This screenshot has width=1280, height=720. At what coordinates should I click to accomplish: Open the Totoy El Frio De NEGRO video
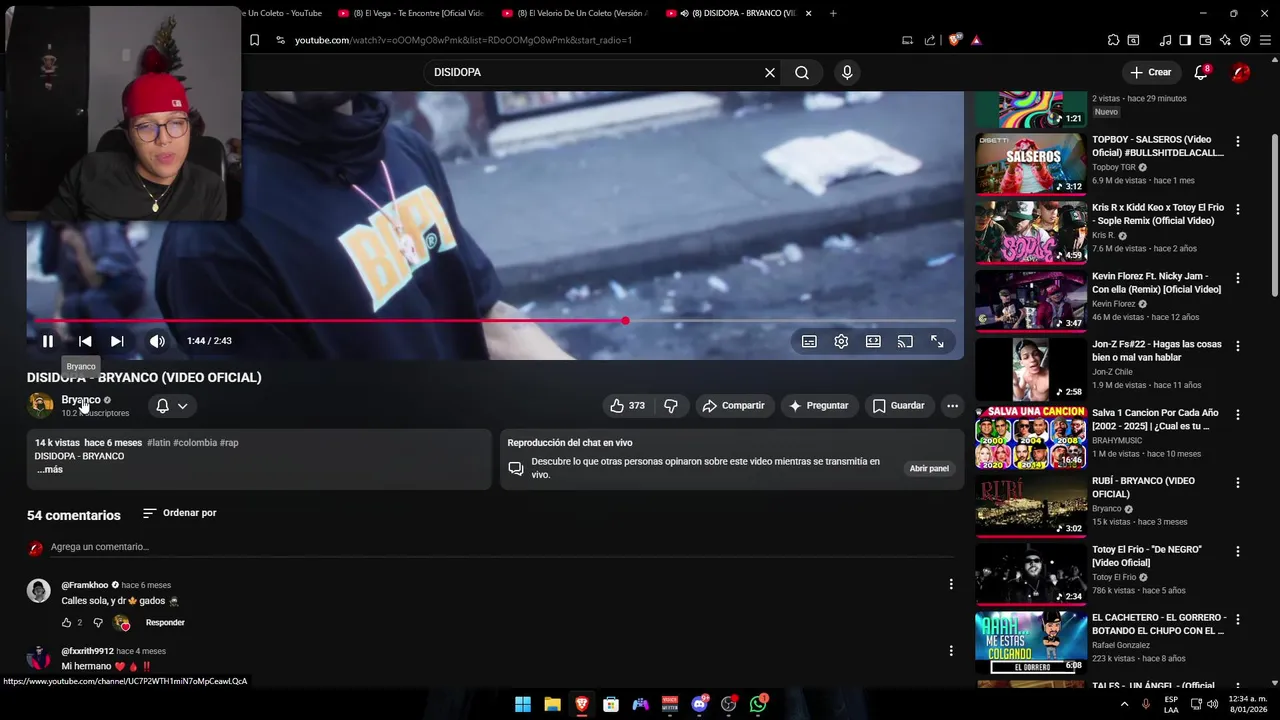point(1031,574)
